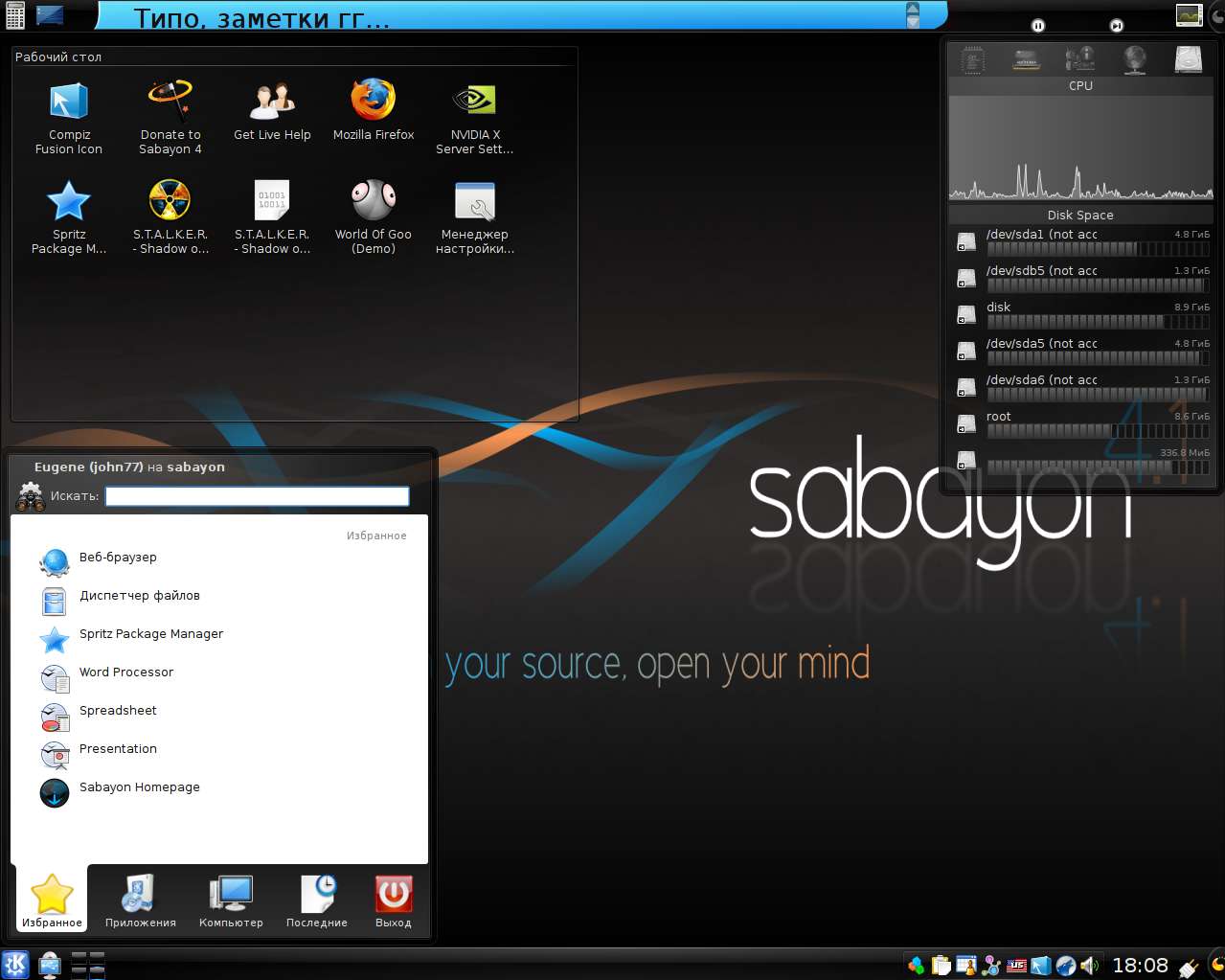Click the Compiz Fusion tray icon
Viewport: 1225px width, 980px height.
1041,966
